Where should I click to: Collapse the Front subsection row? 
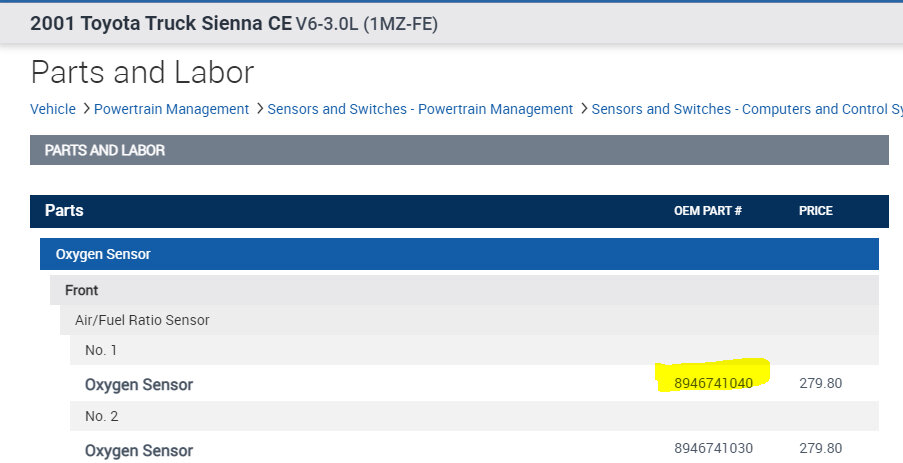click(82, 290)
